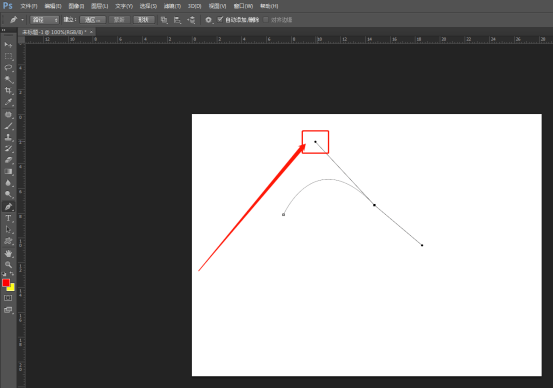Toggle the auto add/delete checkbox
Screen dimensions: 553x389
pos(220,19)
